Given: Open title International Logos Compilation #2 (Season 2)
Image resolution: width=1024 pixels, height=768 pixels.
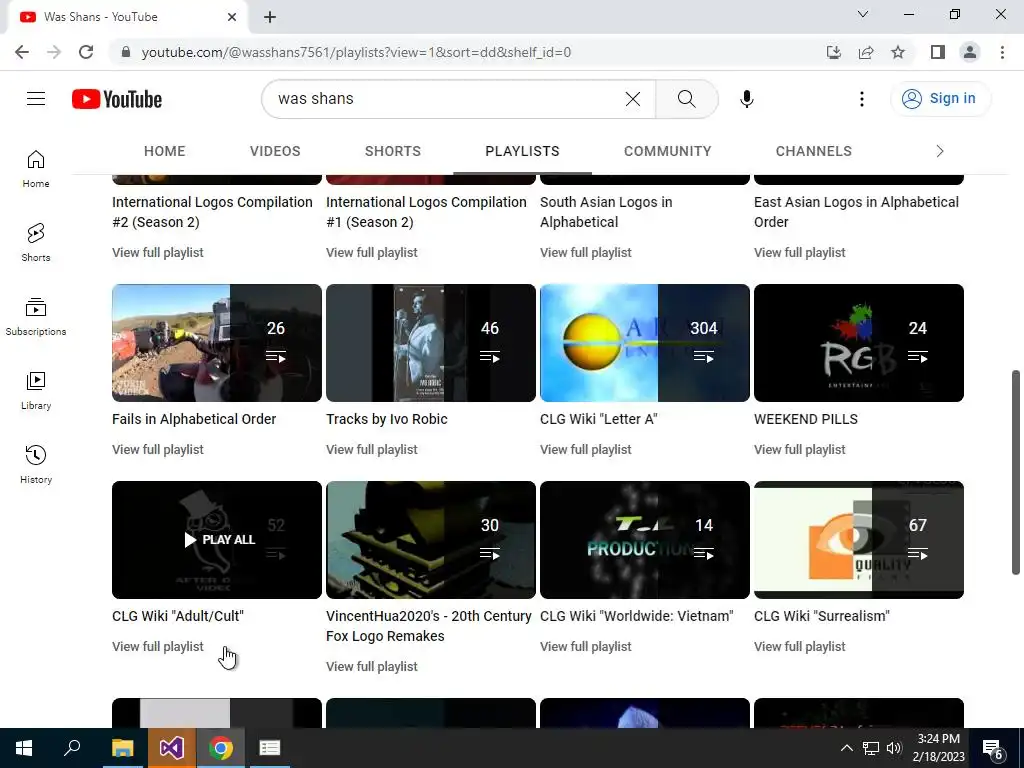Looking at the screenshot, I should point(212,212).
